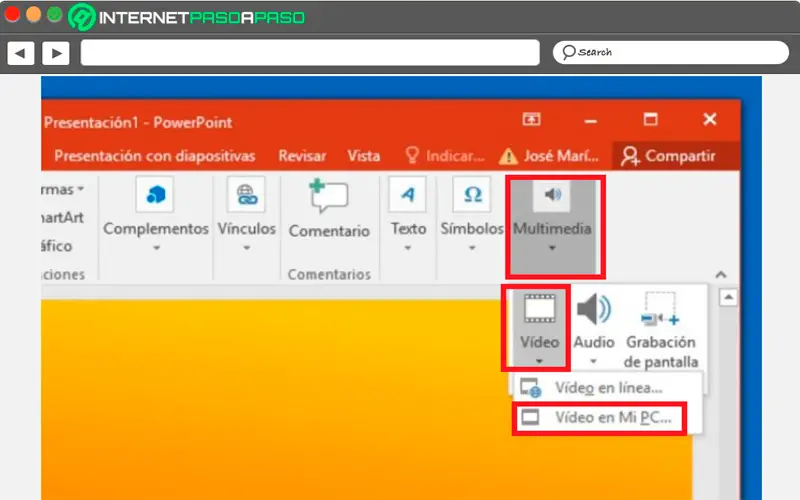Viewport: 800px width, 500px height.
Task: Expand the Audio dropdown arrow
Action: (x=593, y=361)
